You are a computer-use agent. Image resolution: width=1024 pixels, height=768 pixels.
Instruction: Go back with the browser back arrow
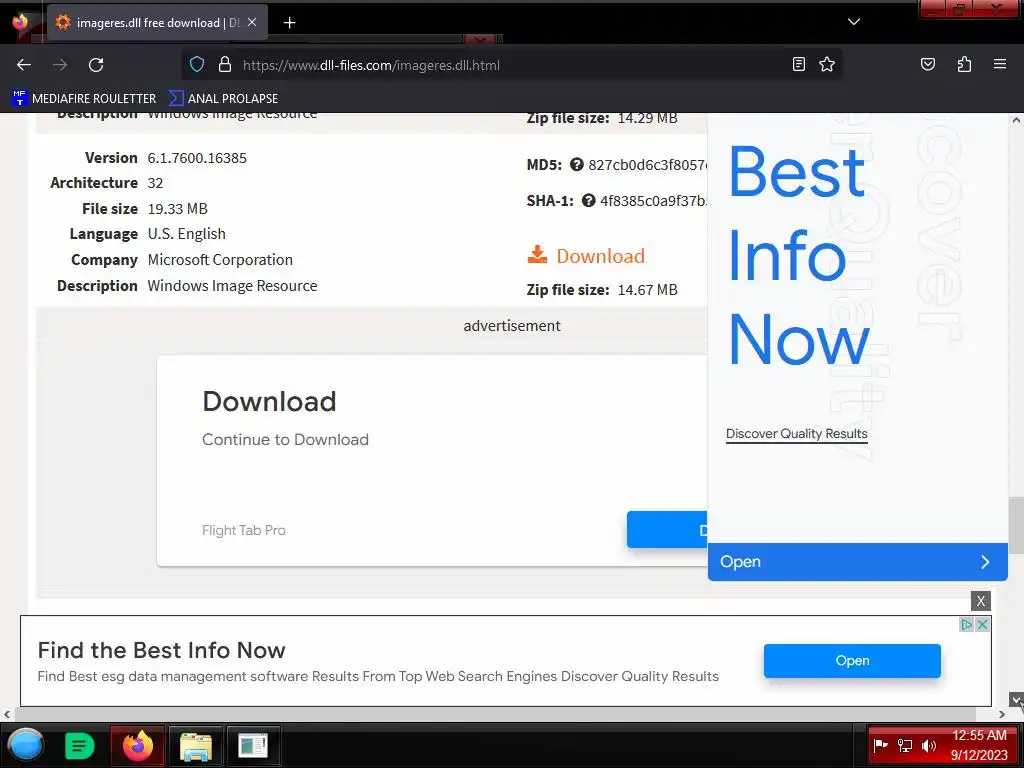(24, 65)
